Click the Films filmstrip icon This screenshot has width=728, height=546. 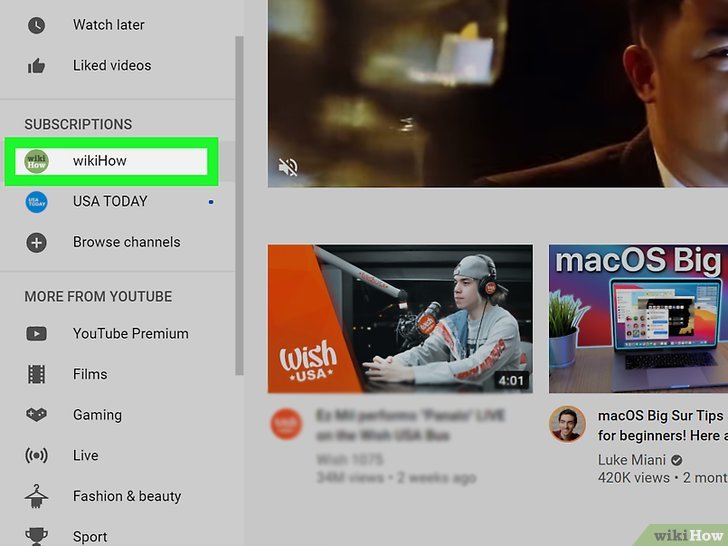(x=36, y=374)
